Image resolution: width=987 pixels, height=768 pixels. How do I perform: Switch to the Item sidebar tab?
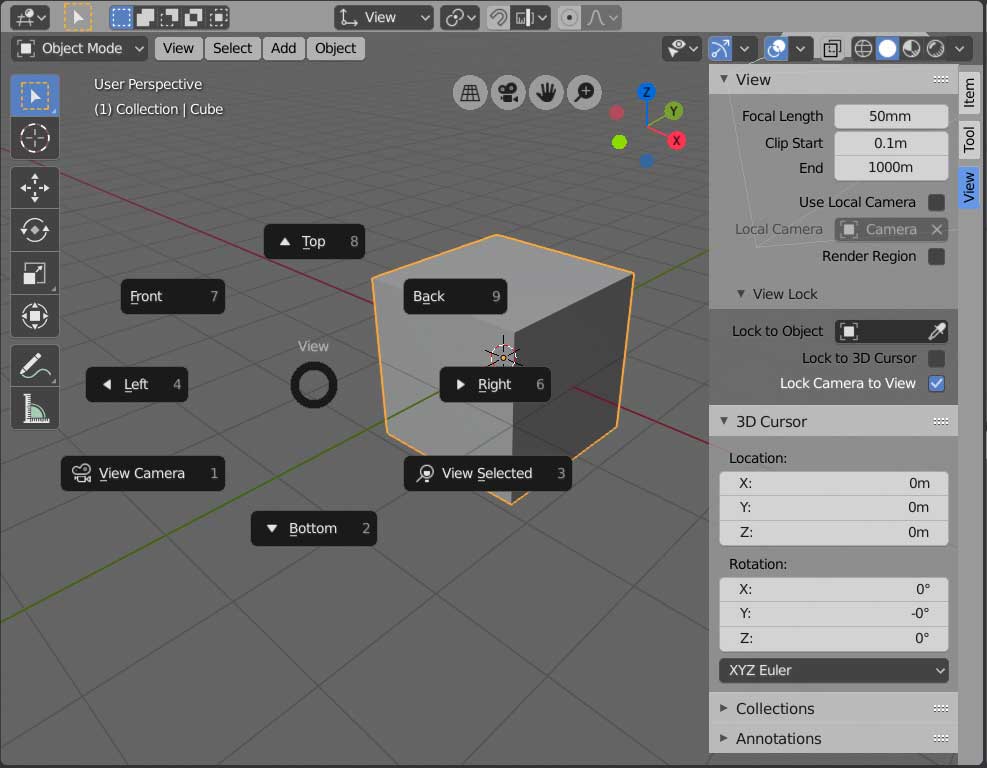click(x=969, y=94)
